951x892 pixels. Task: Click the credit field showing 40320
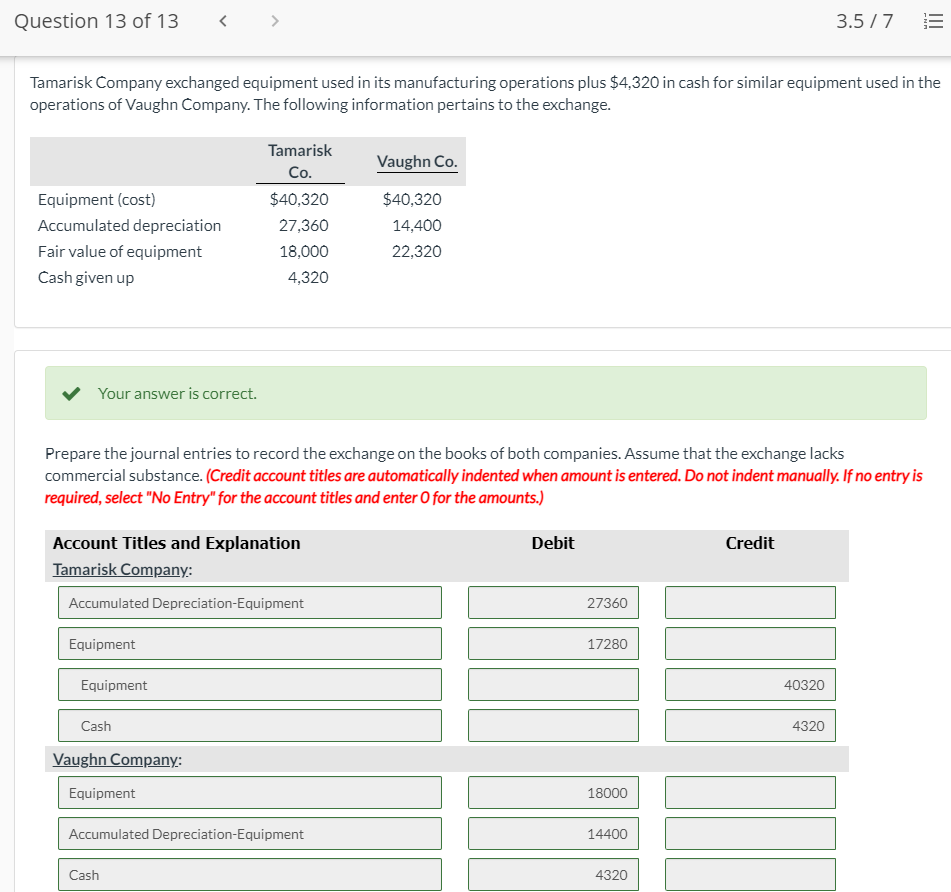point(750,684)
